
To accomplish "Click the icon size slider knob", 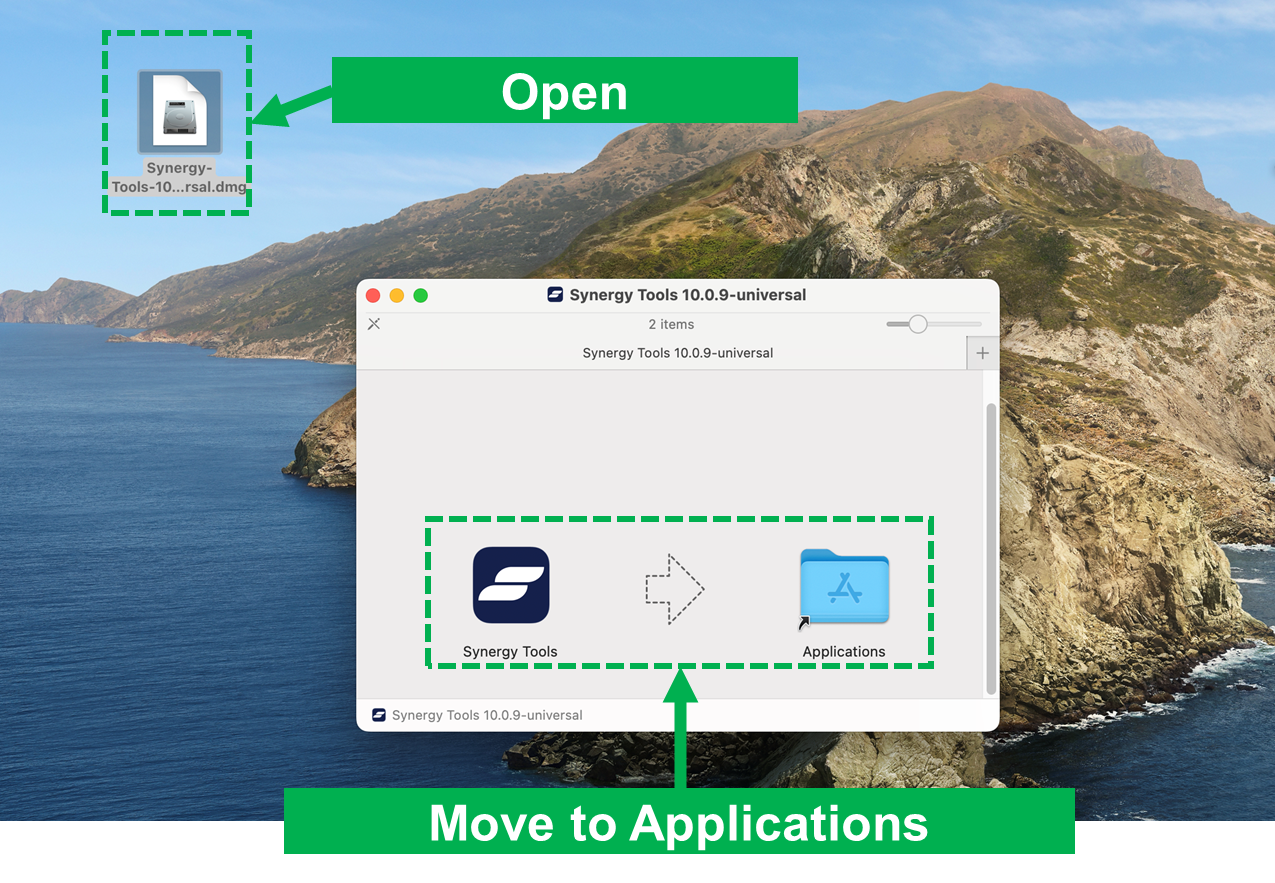I will click(x=918, y=324).
